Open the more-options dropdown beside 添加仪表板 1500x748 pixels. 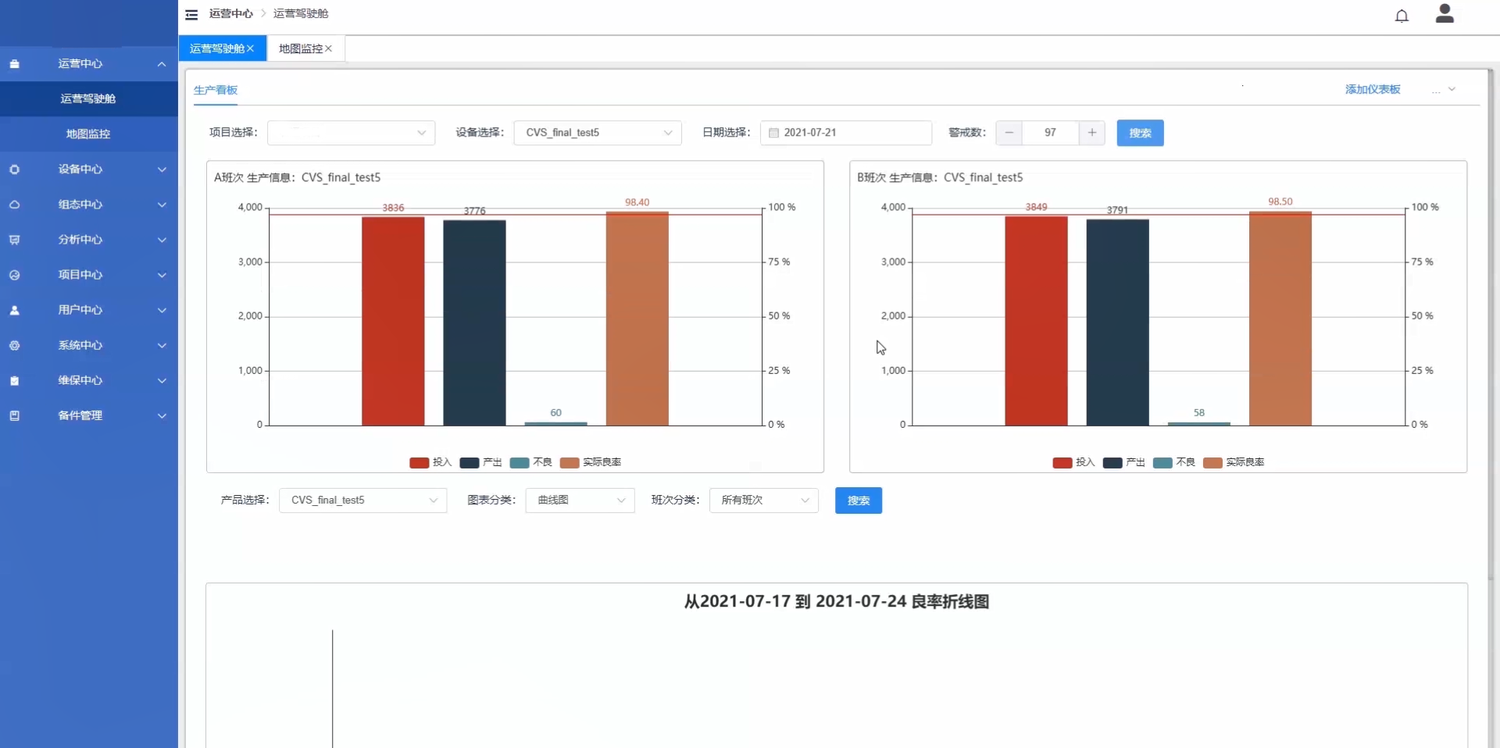tap(1443, 90)
